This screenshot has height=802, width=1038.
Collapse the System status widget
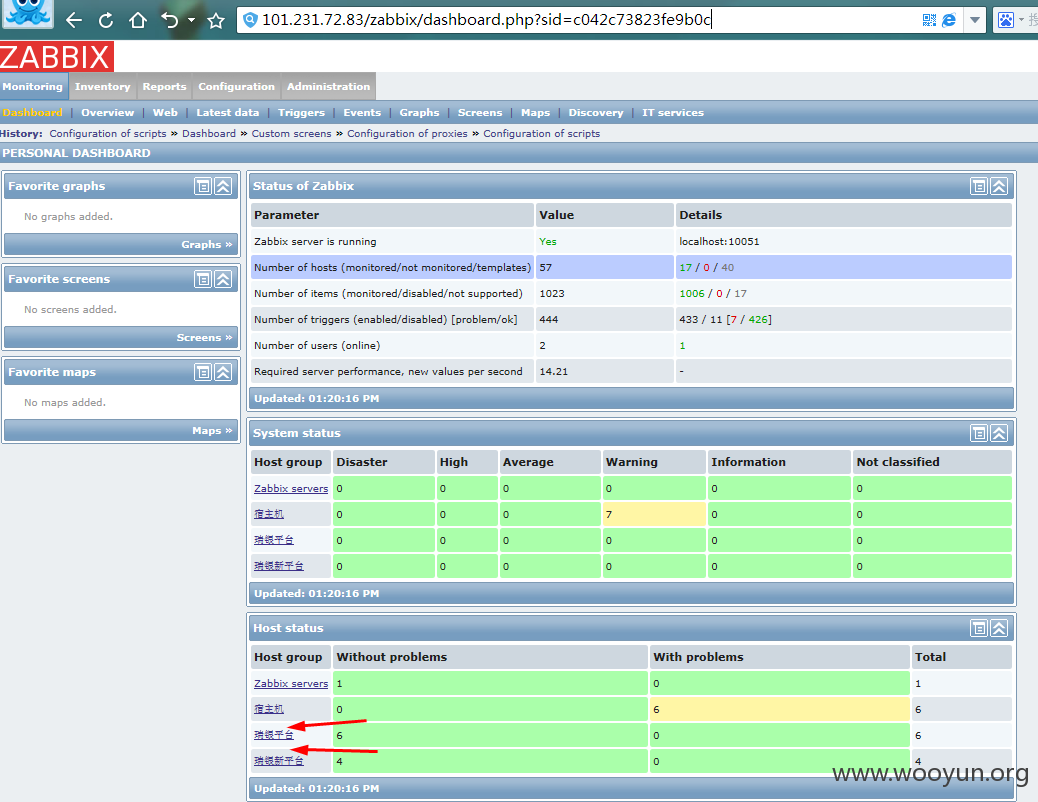(x=999, y=433)
